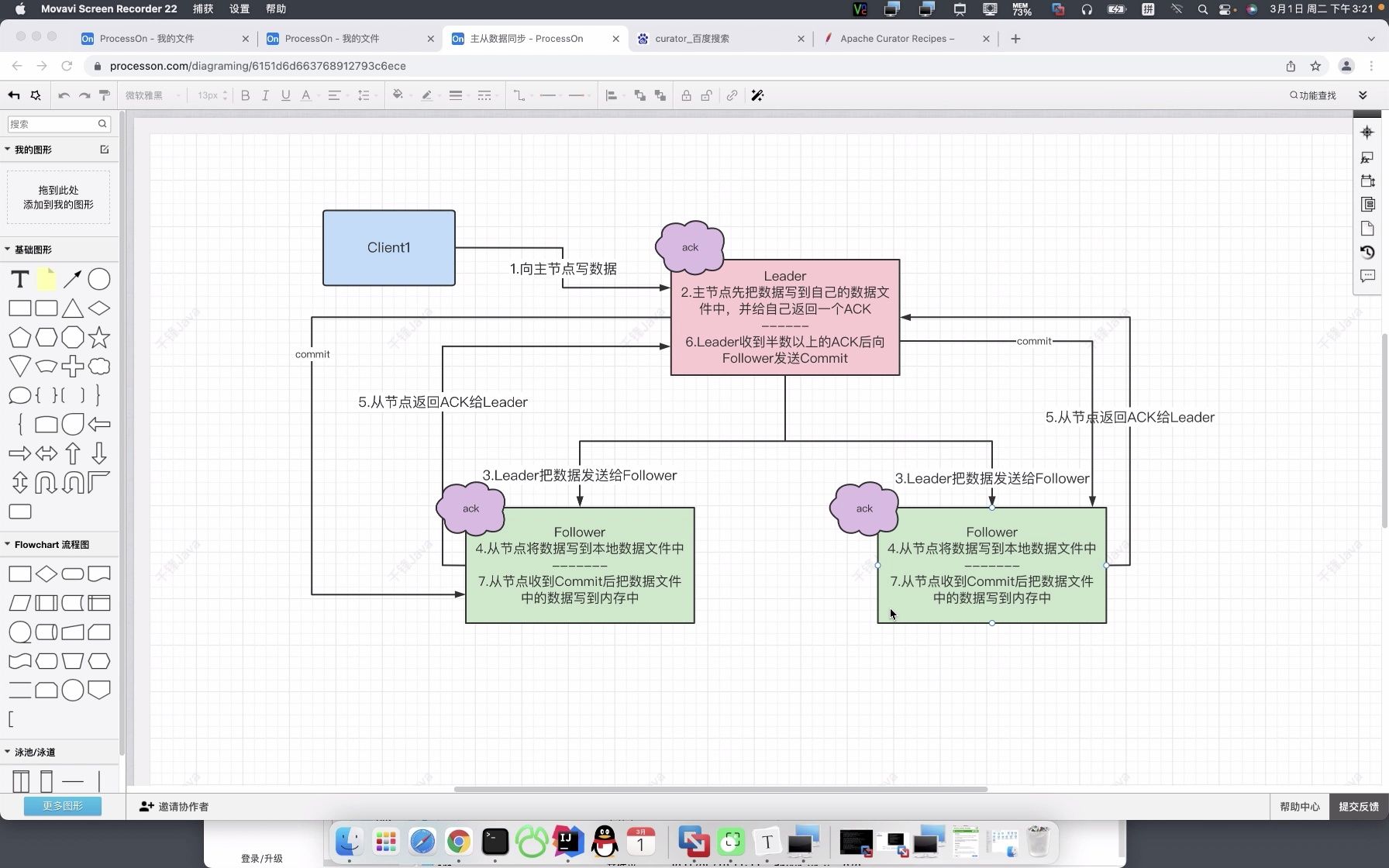Click the bring to front icon

639,95
